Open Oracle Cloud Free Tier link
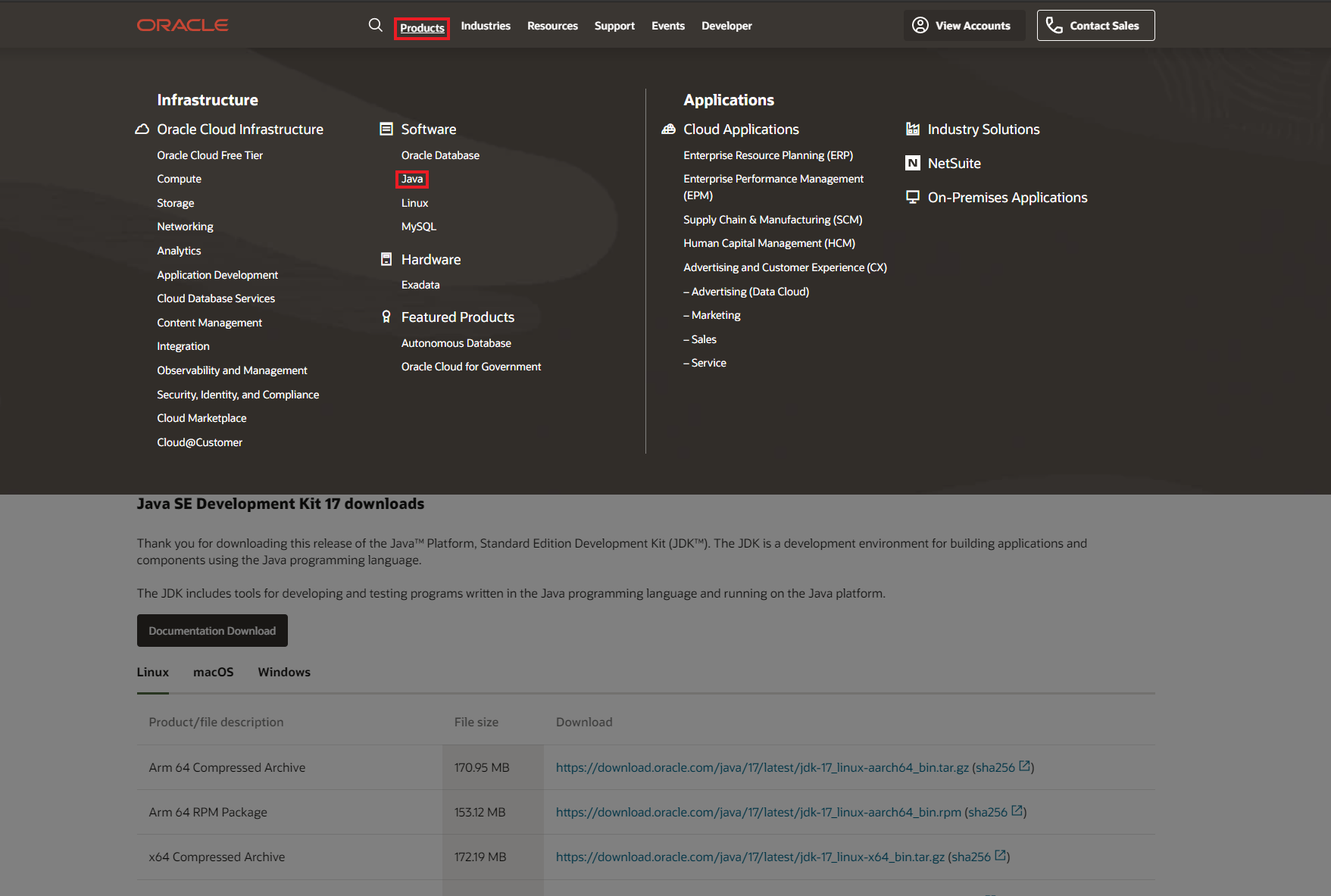 click(210, 155)
